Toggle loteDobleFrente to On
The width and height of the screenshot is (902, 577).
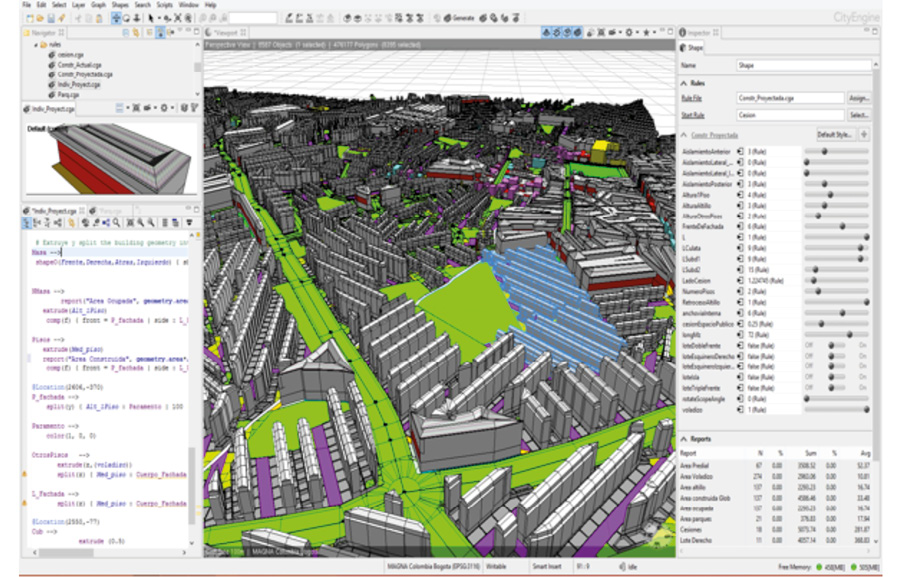coord(864,345)
